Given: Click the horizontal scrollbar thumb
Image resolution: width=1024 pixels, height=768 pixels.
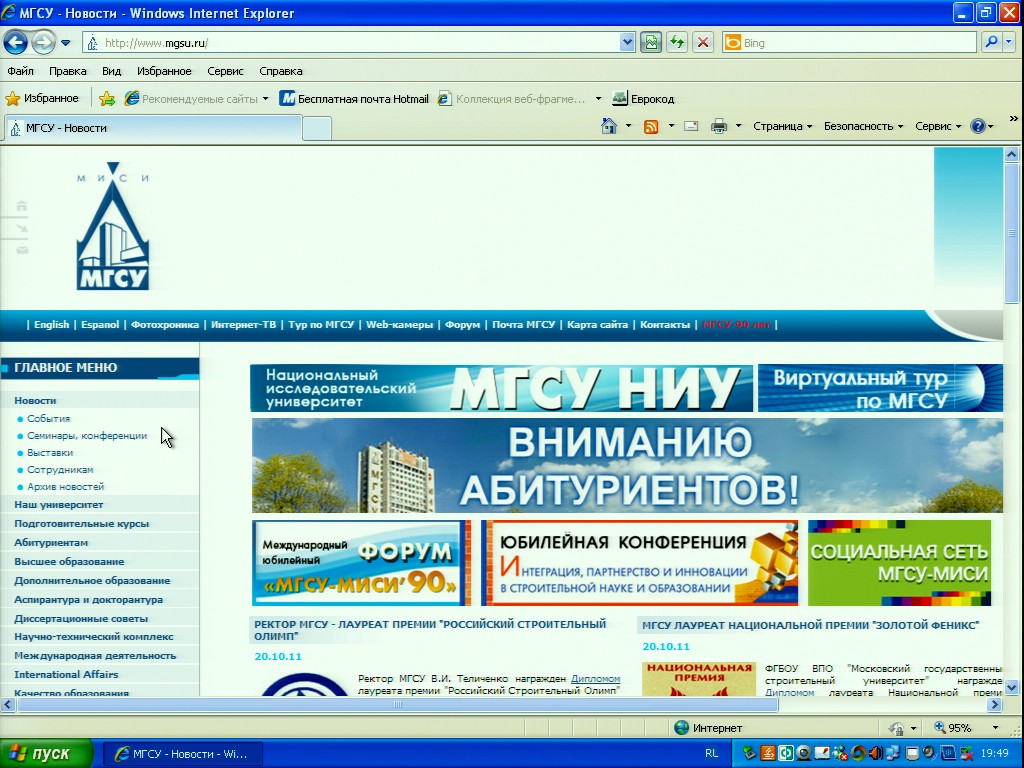Looking at the screenshot, I should [x=398, y=705].
